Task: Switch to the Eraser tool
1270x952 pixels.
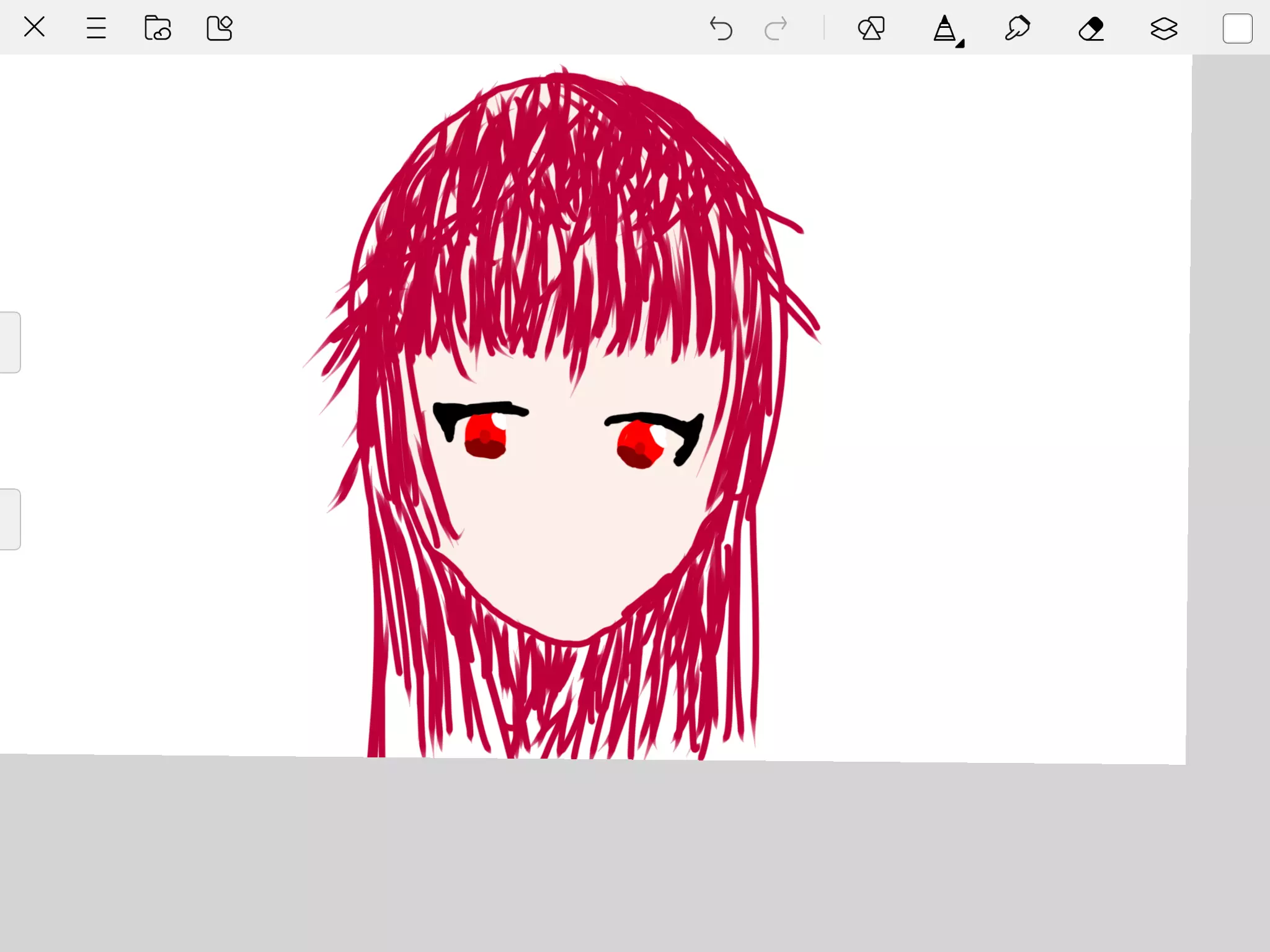Action: (x=1091, y=29)
